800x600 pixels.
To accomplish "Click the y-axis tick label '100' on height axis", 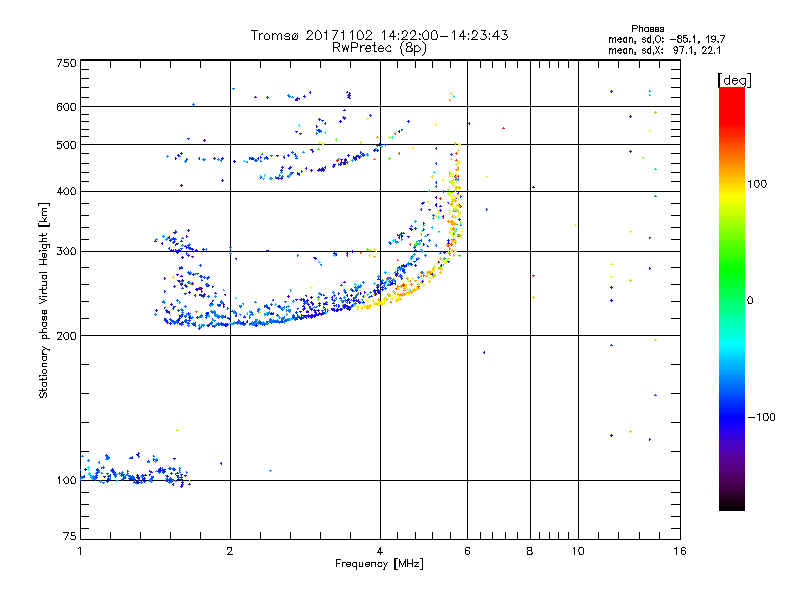I will [x=66, y=481].
